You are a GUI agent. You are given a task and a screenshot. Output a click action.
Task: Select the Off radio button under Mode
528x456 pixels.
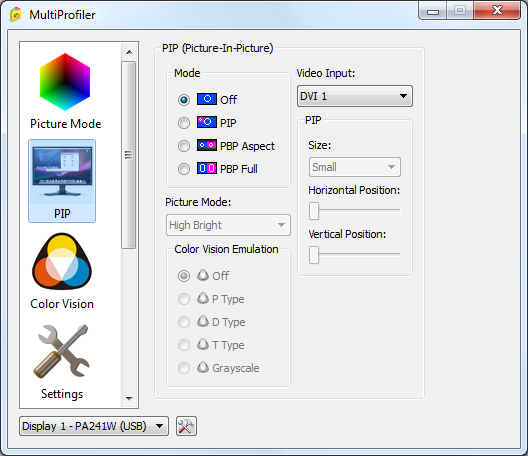pyautogui.click(x=184, y=100)
